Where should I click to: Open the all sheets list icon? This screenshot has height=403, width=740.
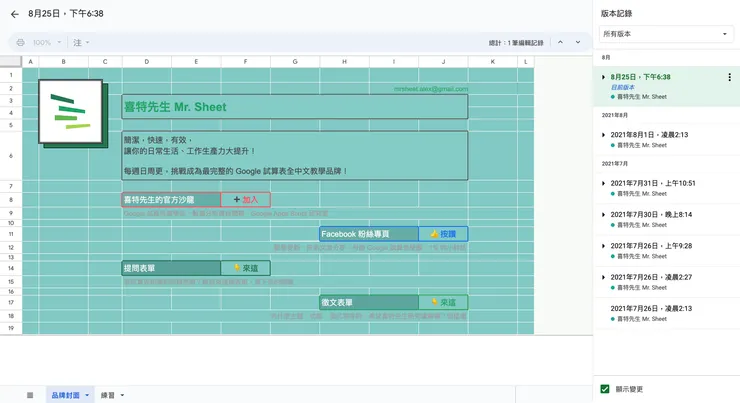30,395
